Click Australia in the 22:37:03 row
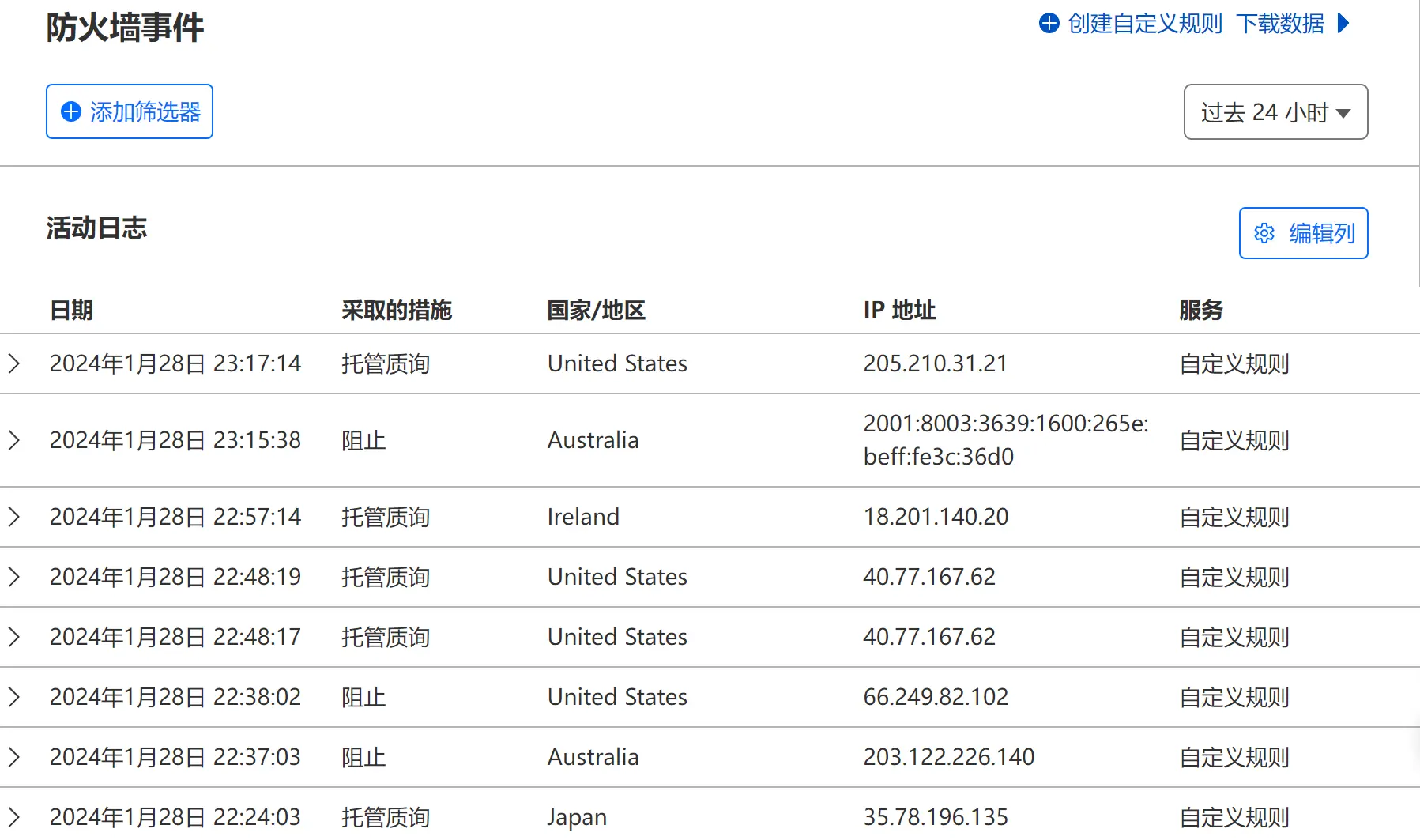 click(593, 757)
